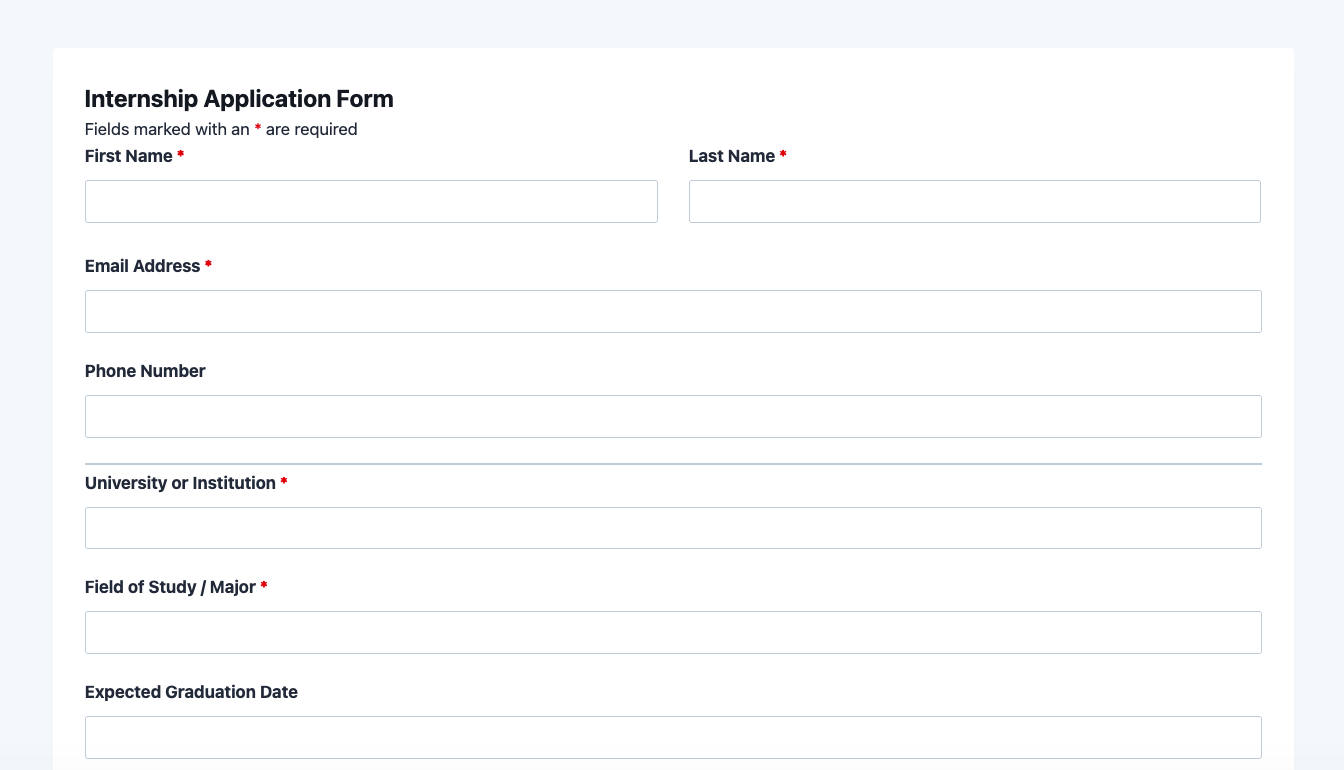
Task: Click the asterisk next to First Name
Action: (180, 156)
